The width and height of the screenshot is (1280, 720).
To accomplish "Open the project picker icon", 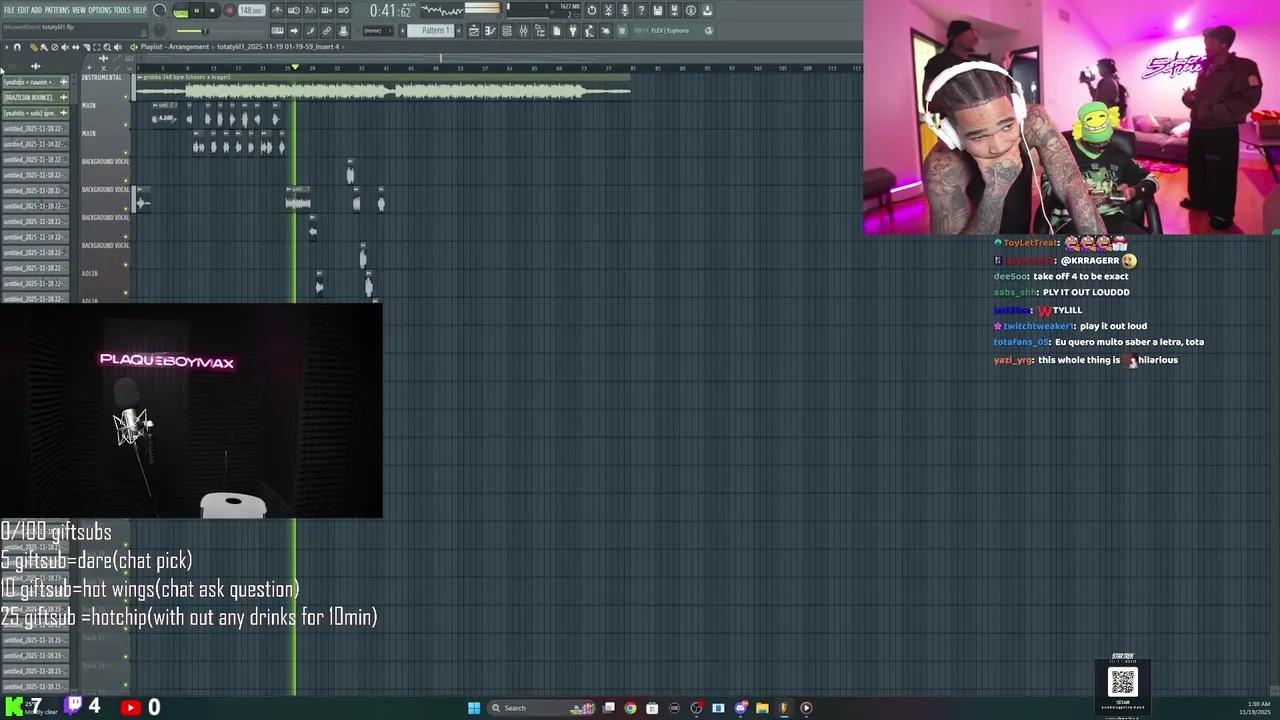I will point(556,31).
